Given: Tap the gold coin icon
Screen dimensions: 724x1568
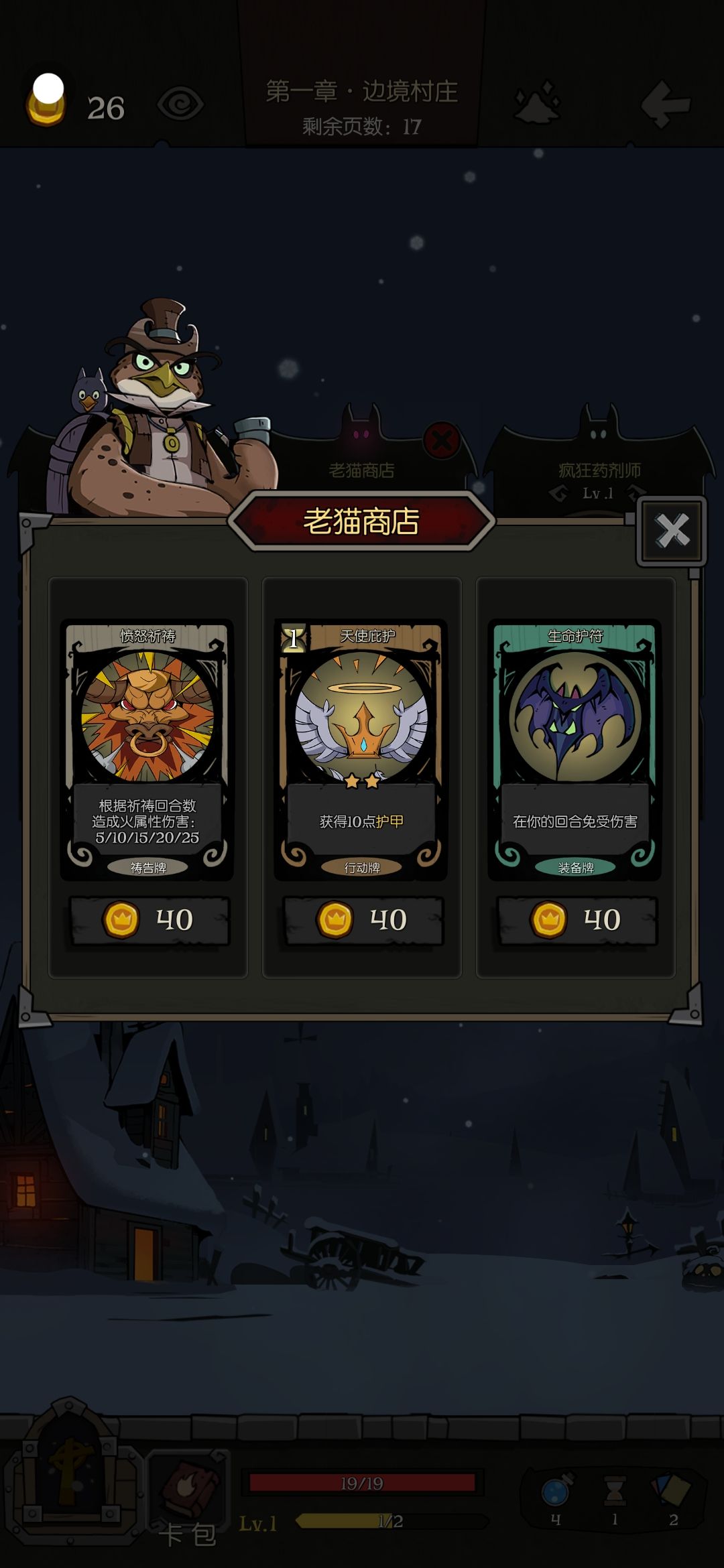Looking at the screenshot, I should (x=46, y=101).
